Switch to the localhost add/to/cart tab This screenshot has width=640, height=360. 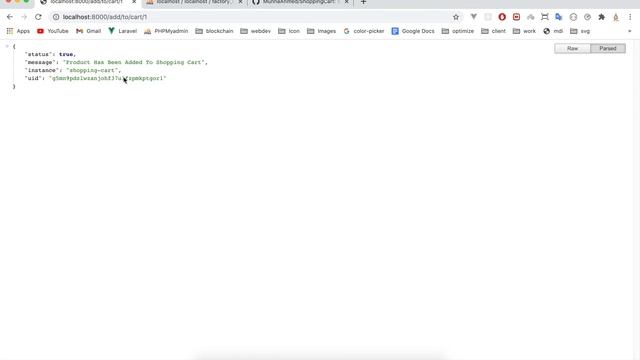[x=87, y=2]
